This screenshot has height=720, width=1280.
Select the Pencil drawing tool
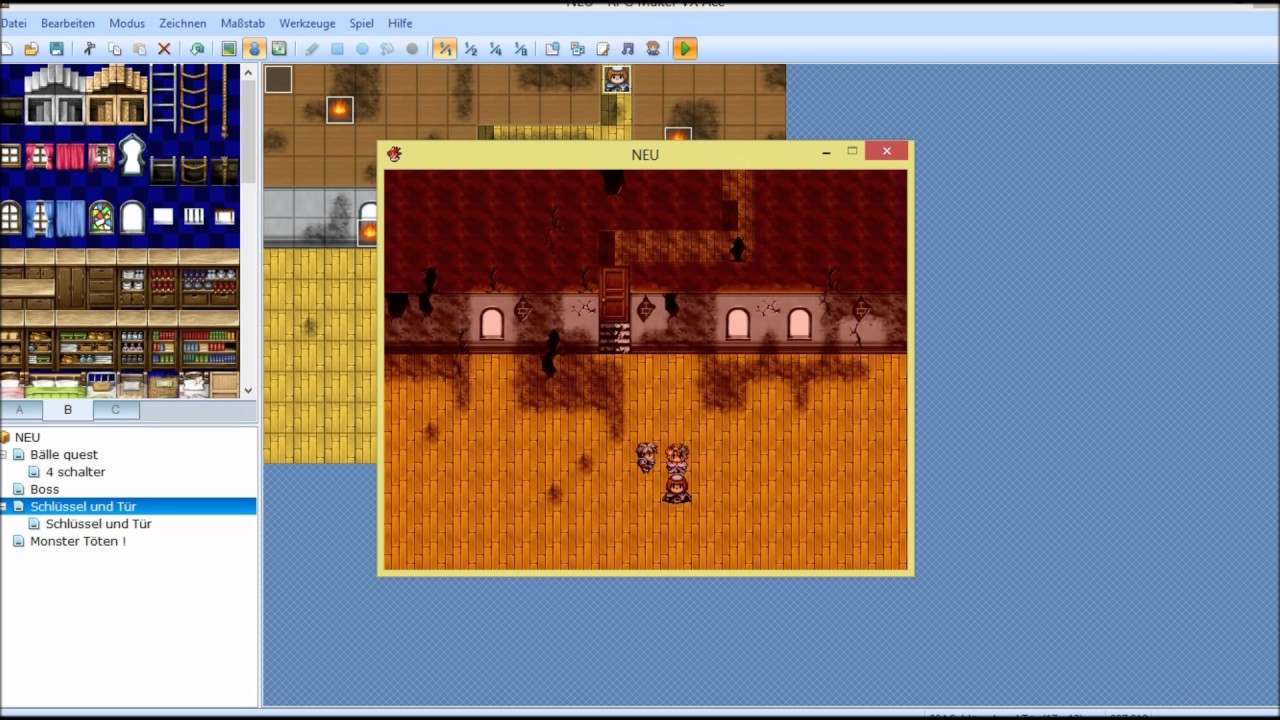pyautogui.click(x=312, y=48)
